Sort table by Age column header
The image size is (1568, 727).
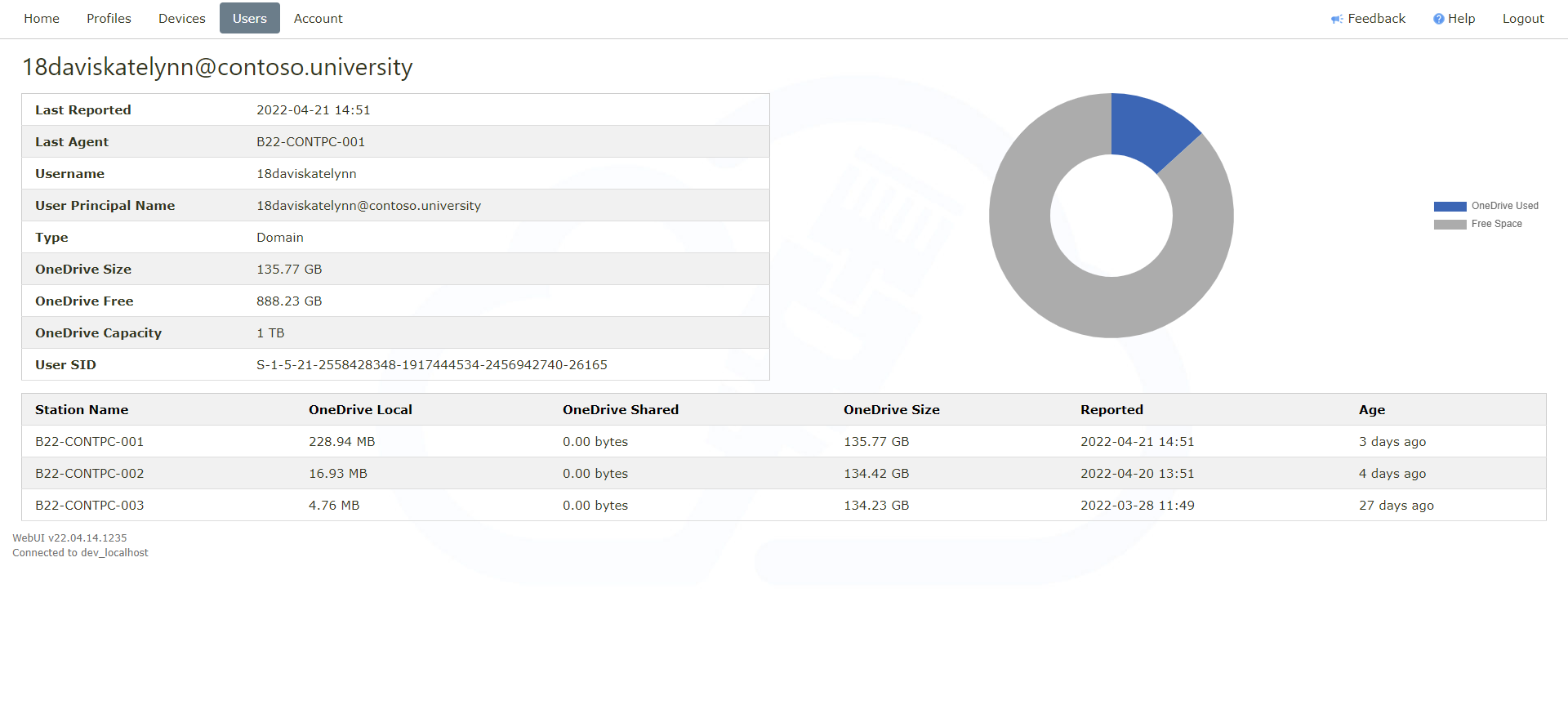(x=1371, y=410)
